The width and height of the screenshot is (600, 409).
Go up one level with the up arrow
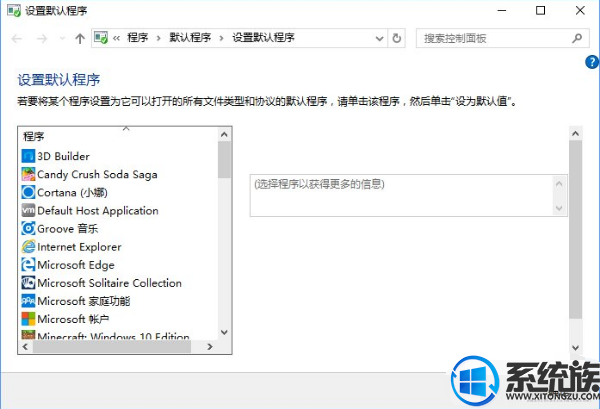tap(80, 38)
